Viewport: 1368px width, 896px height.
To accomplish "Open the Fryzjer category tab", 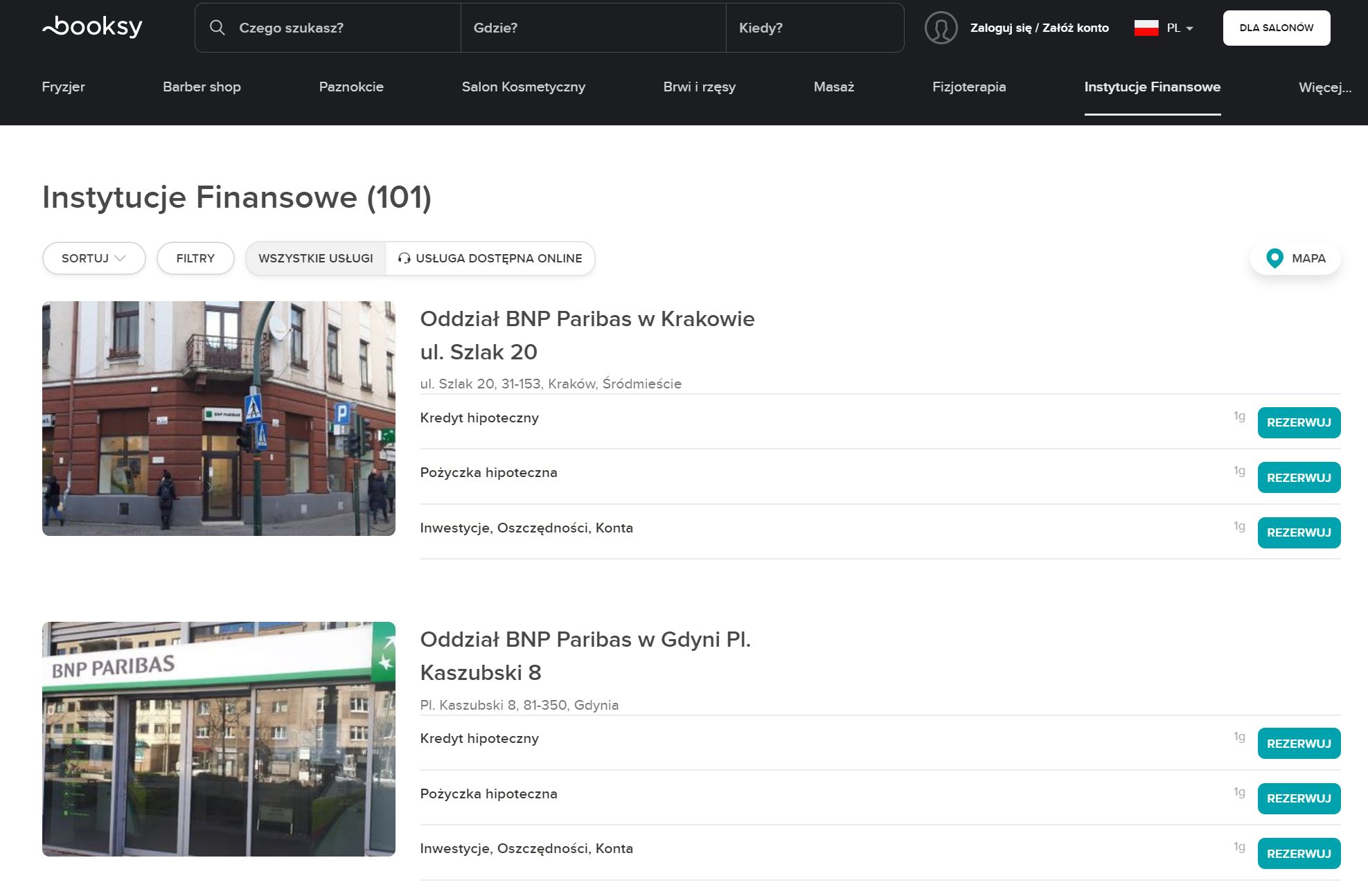I will coord(63,87).
